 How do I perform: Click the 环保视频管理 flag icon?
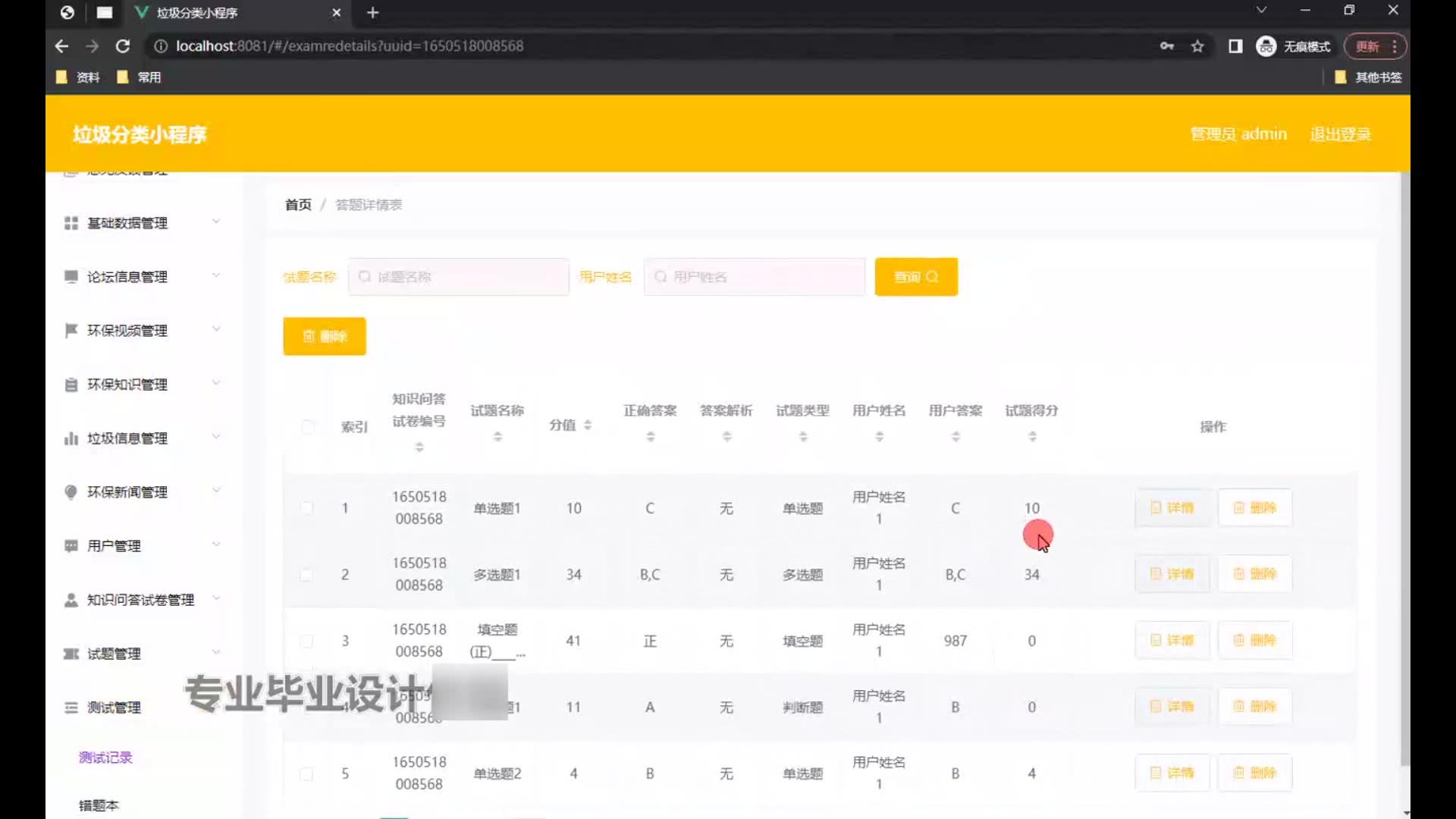(x=71, y=331)
